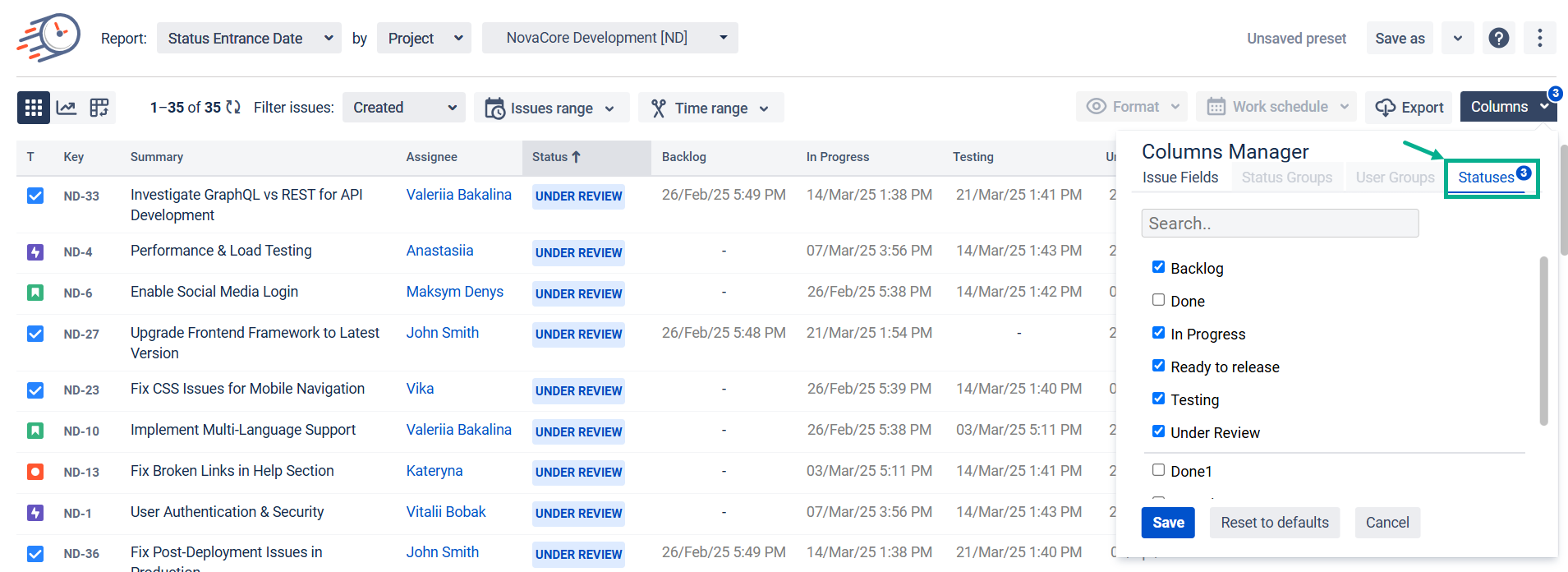
Task: Open the Created filter issues dropdown
Action: coord(403,108)
